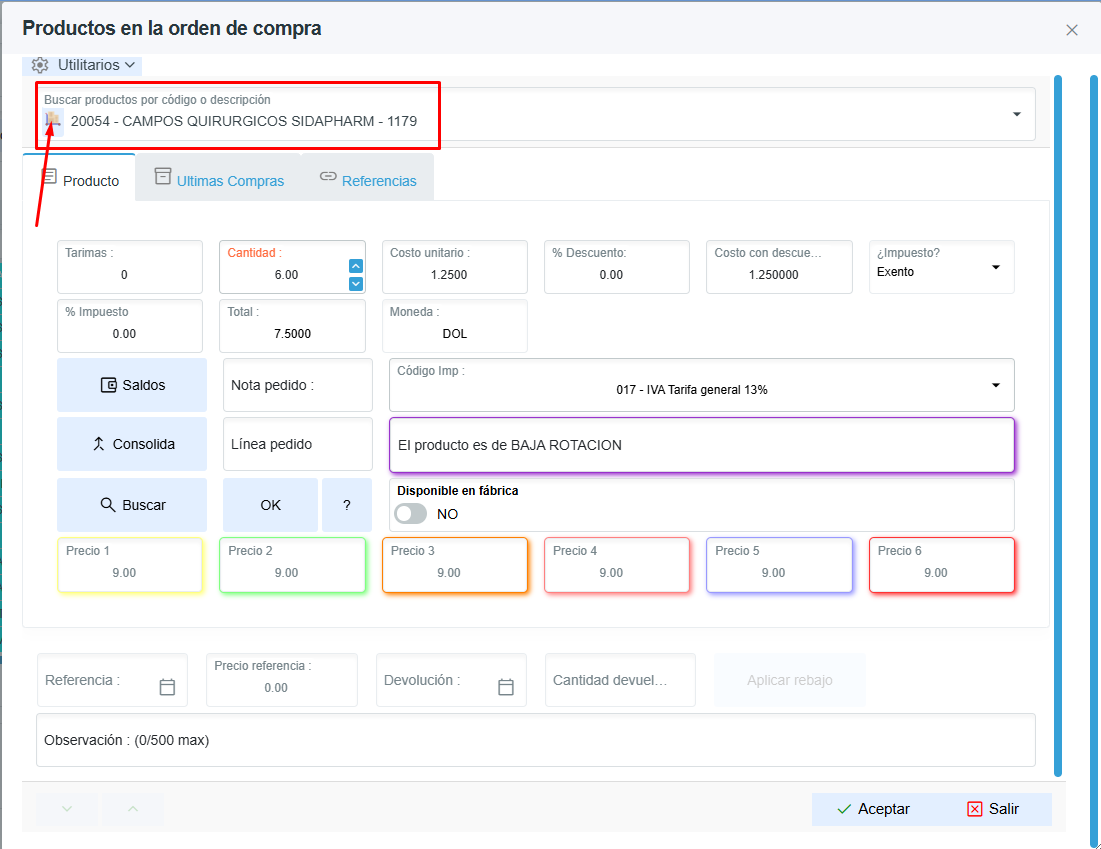Click the Utilitarios gear icon
Screen dimensions: 1101x849
(40, 65)
